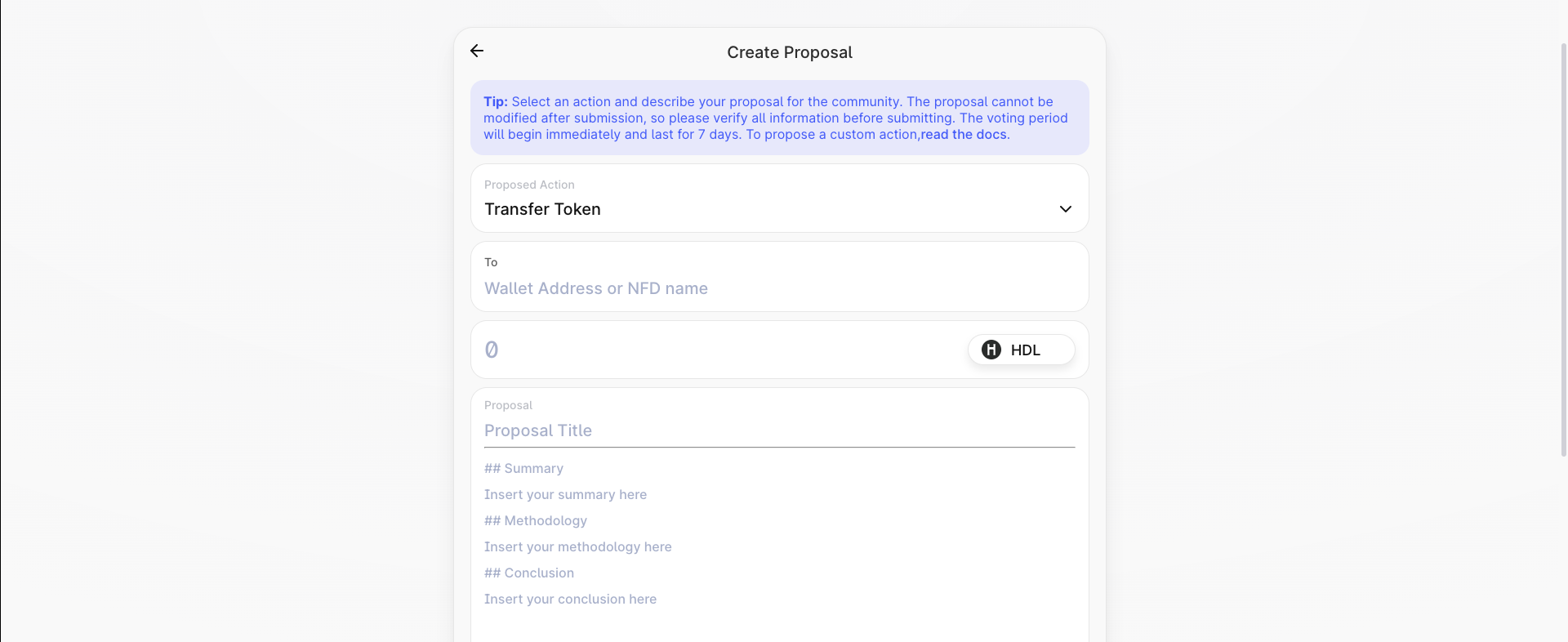This screenshot has width=1568, height=642.
Task: Click the "## Summary" placeholder line
Action: coord(523,468)
